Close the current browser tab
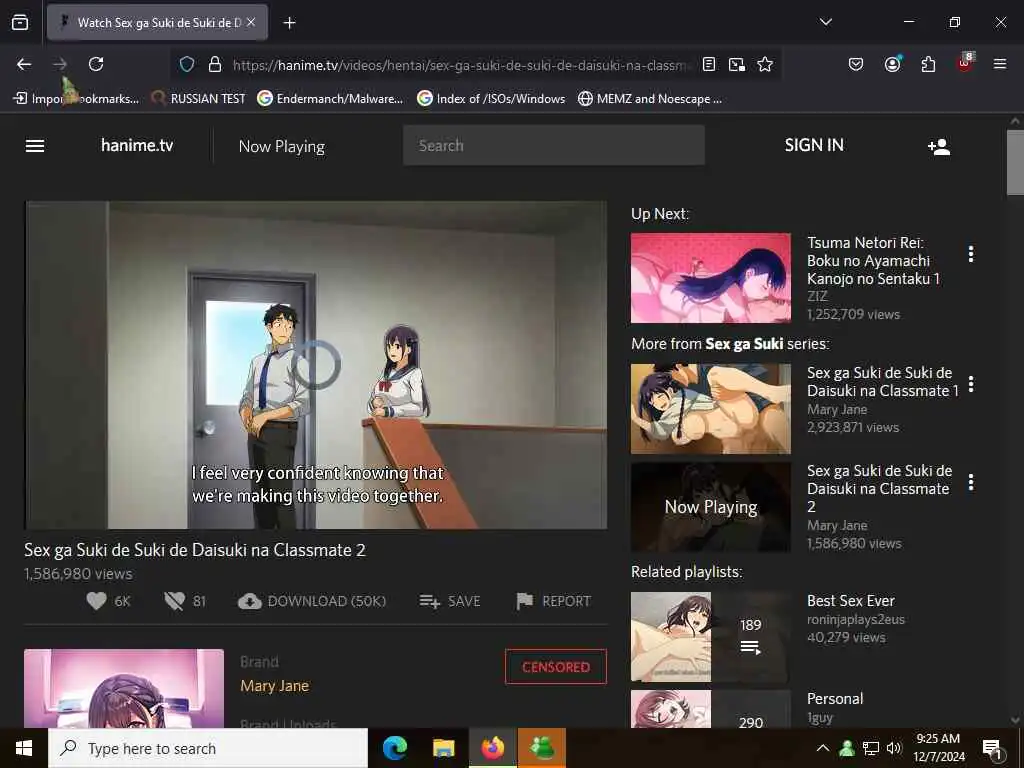1024x768 pixels. tap(251, 22)
